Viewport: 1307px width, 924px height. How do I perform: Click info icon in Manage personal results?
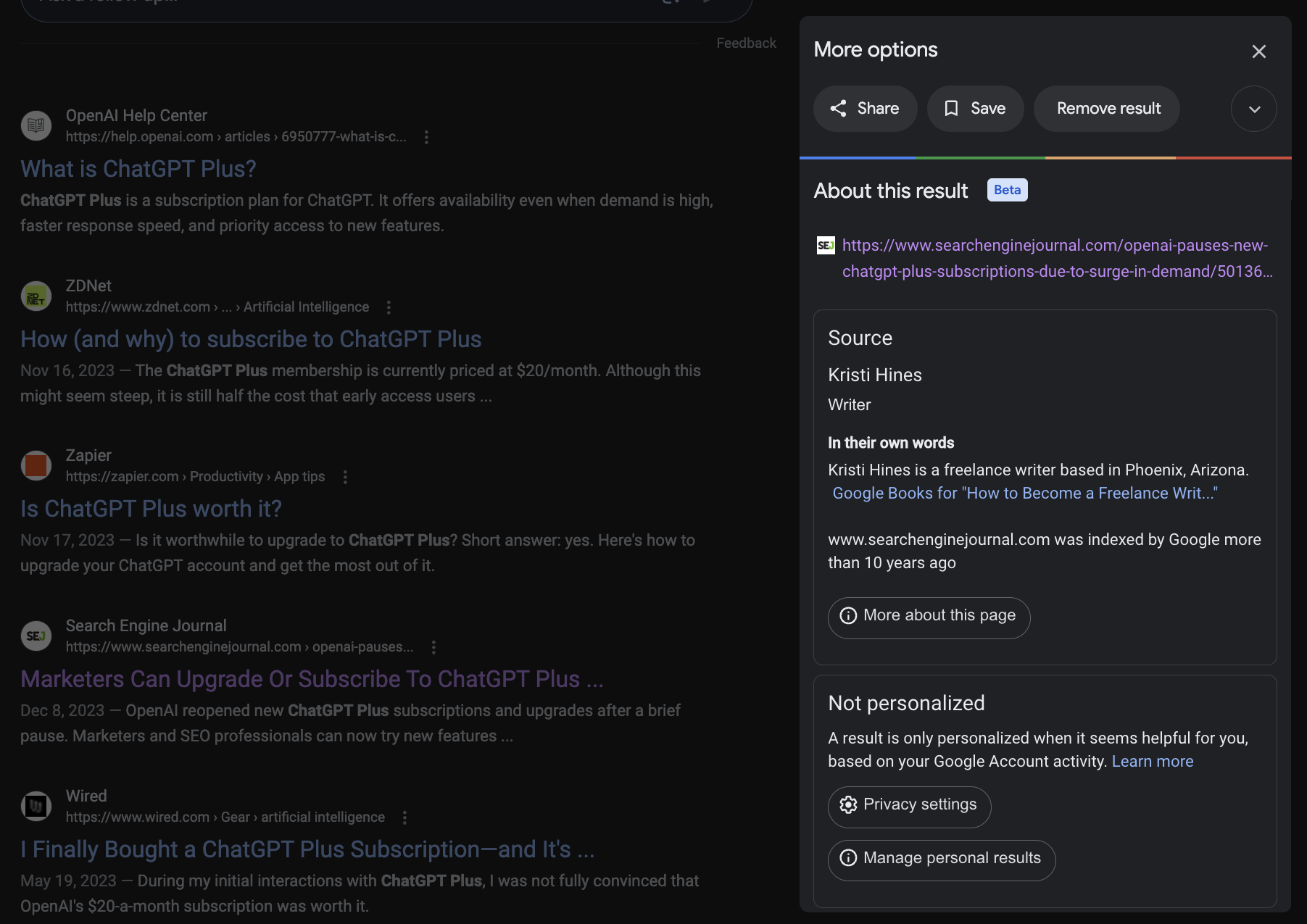(x=848, y=858)
